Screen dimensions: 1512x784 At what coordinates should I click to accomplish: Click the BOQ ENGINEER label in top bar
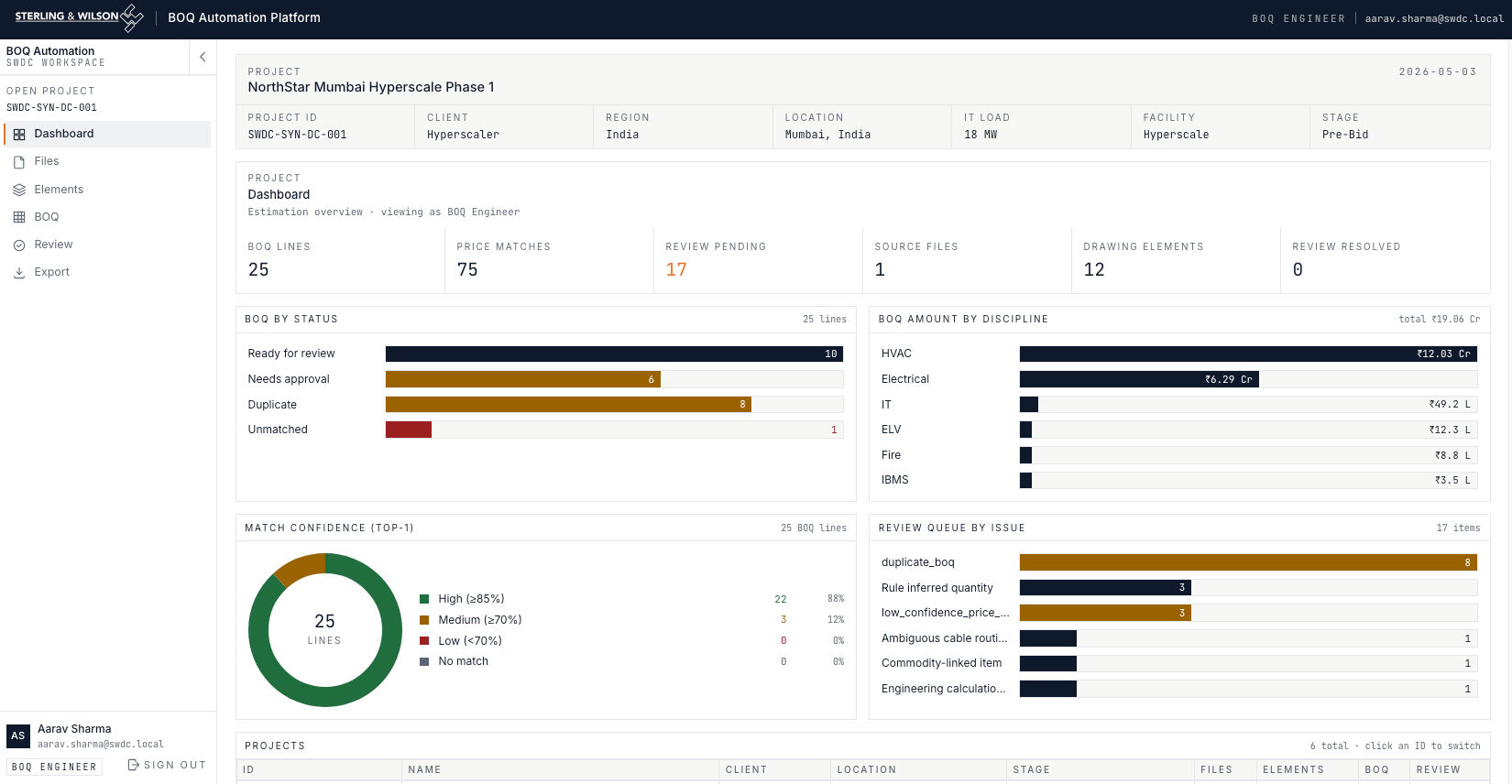(1298, 18)
